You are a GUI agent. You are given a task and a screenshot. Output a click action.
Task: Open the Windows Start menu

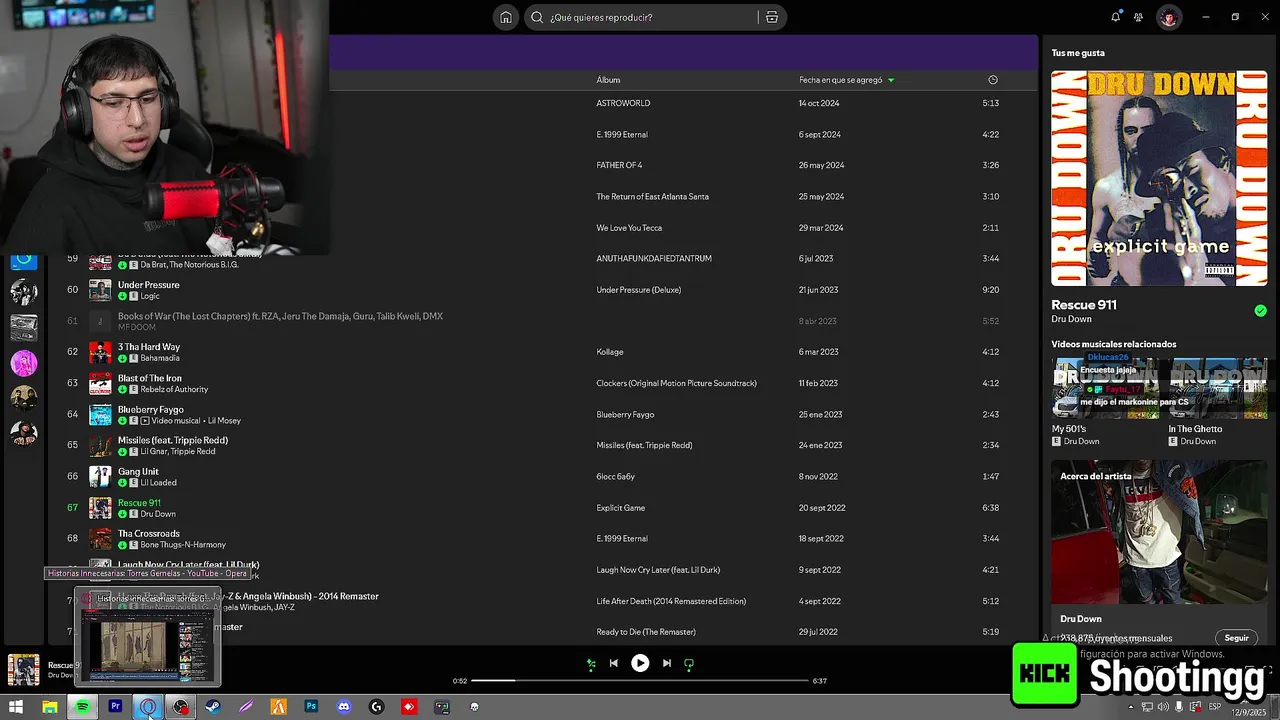pyautogui.click(x=16, y=707)
